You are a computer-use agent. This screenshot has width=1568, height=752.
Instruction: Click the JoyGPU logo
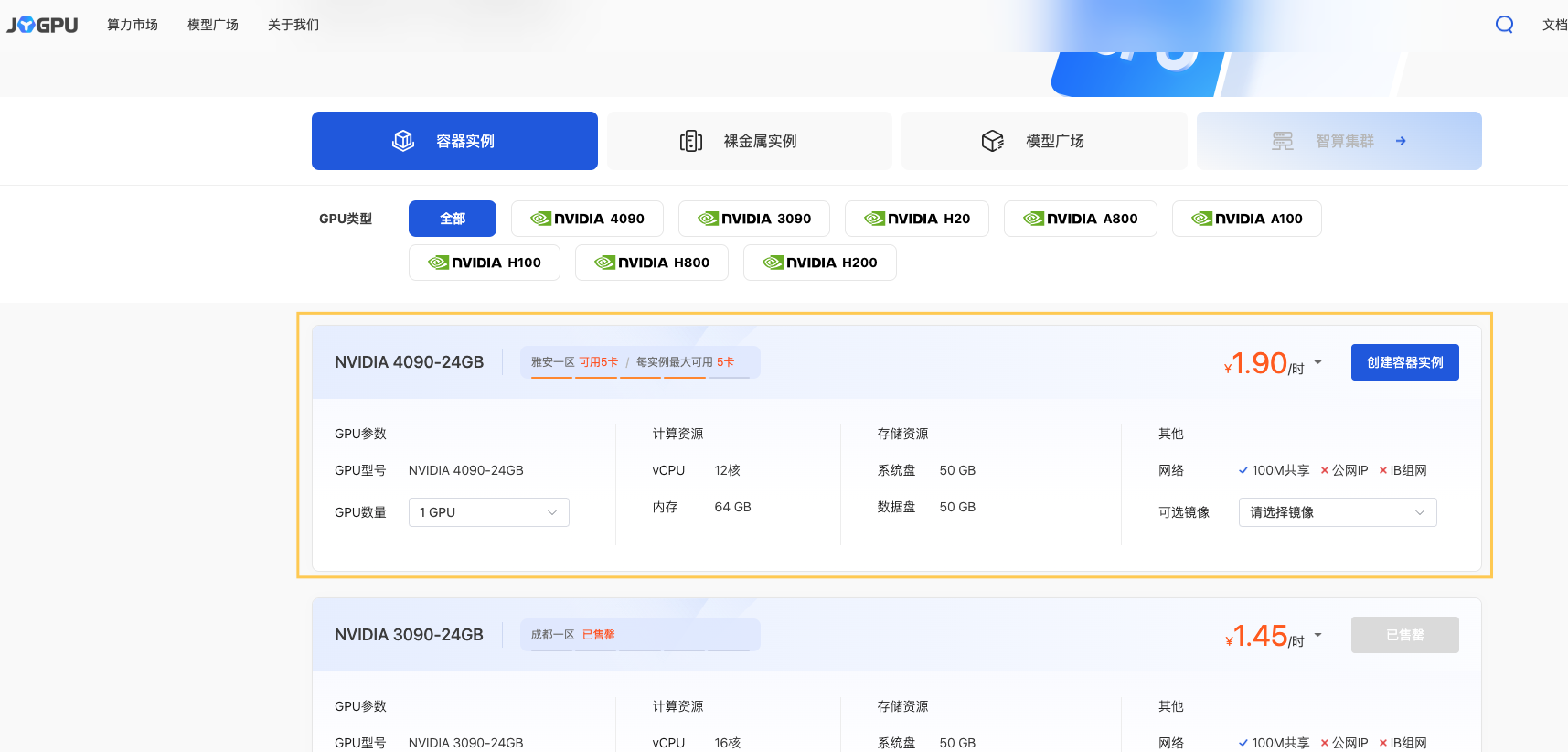(x=42, y=25)
